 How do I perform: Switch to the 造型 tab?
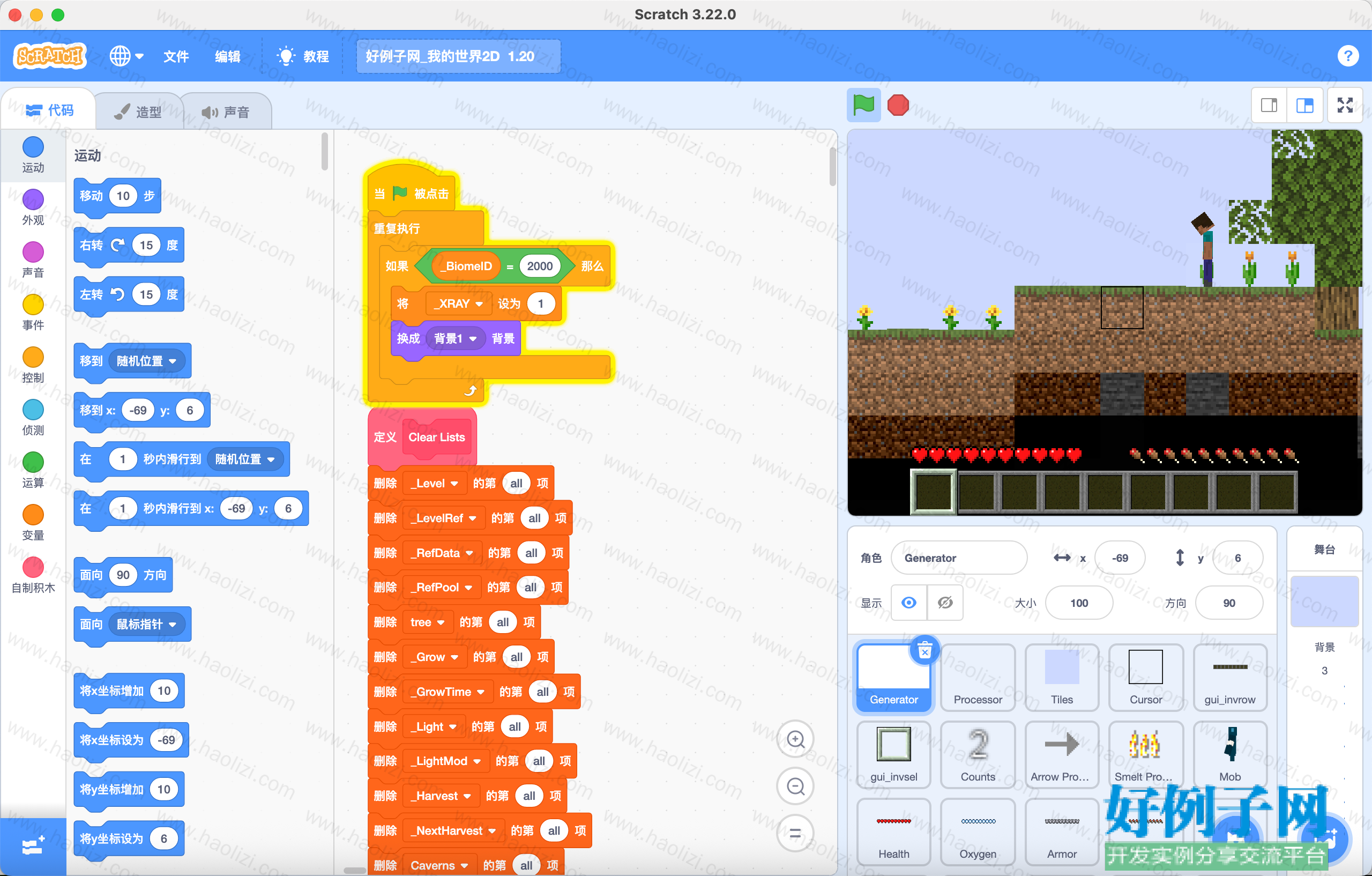click(138, 112)
